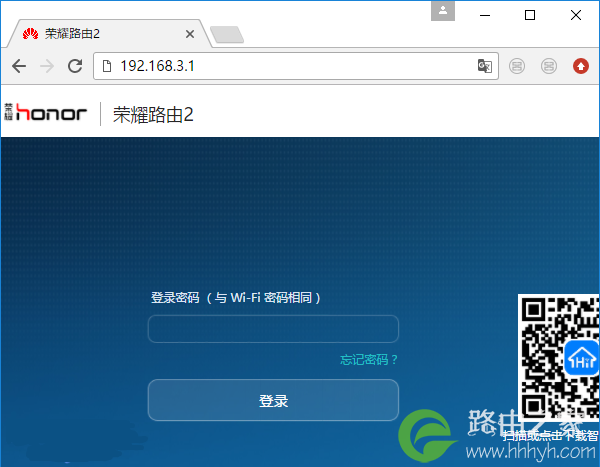This screenshot has width=600, height=467.
Task: Click the 登录 button
Action: click(x=273, y=400)
